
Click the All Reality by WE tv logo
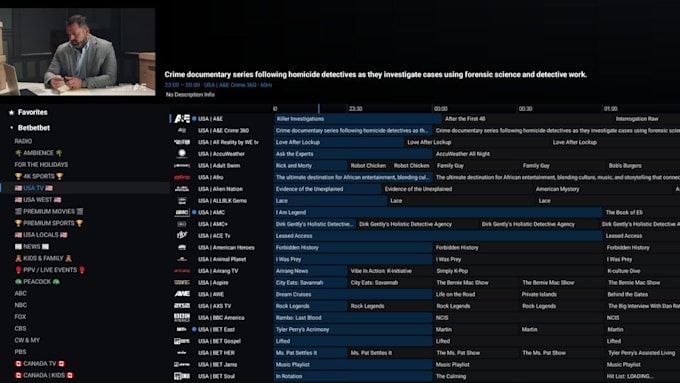[182, 142]
